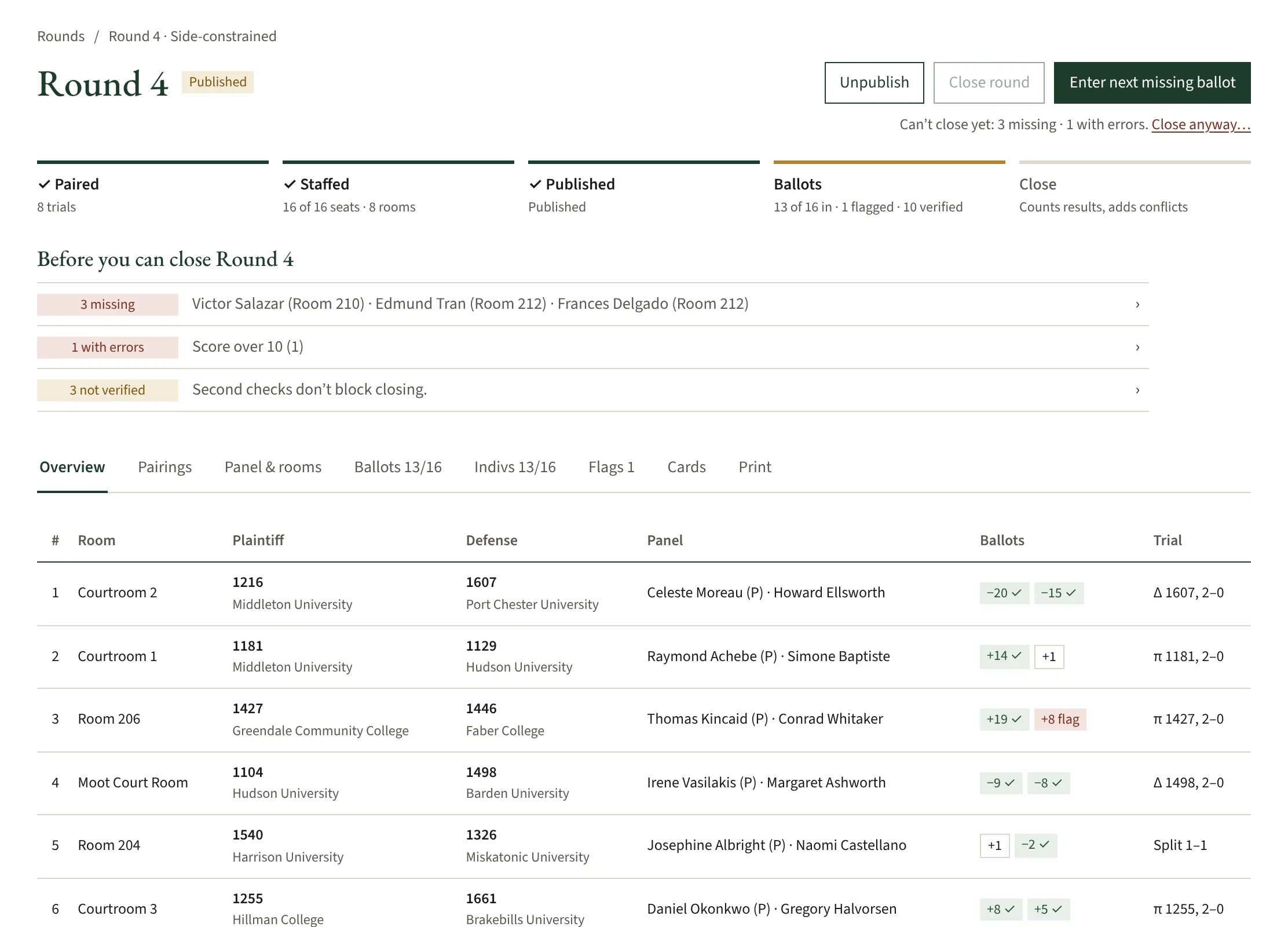Image resolution: width=1288 pixels, height=927 pixels.
Task: Click plaintiff team 1216
Action: [x=247, y=582]
